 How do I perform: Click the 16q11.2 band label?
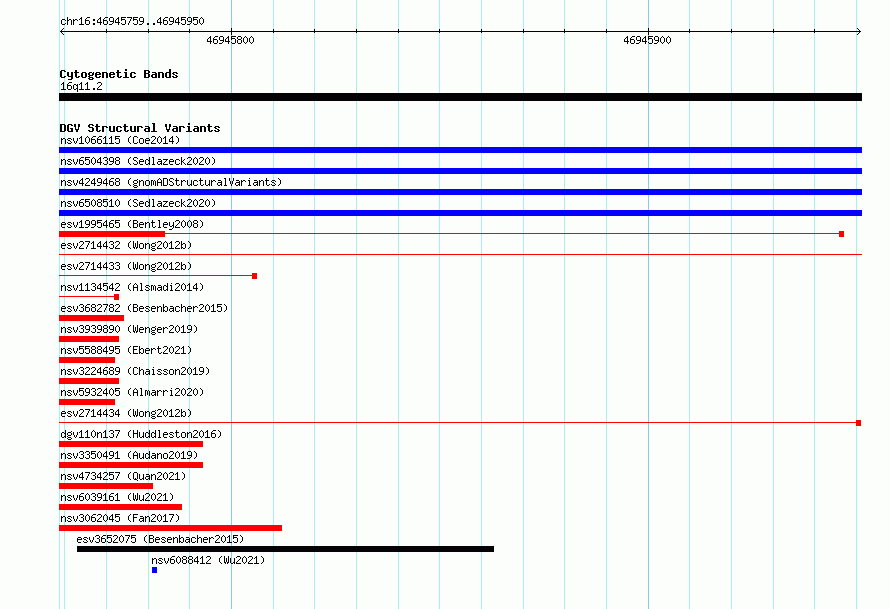click(x=81, y=86)
